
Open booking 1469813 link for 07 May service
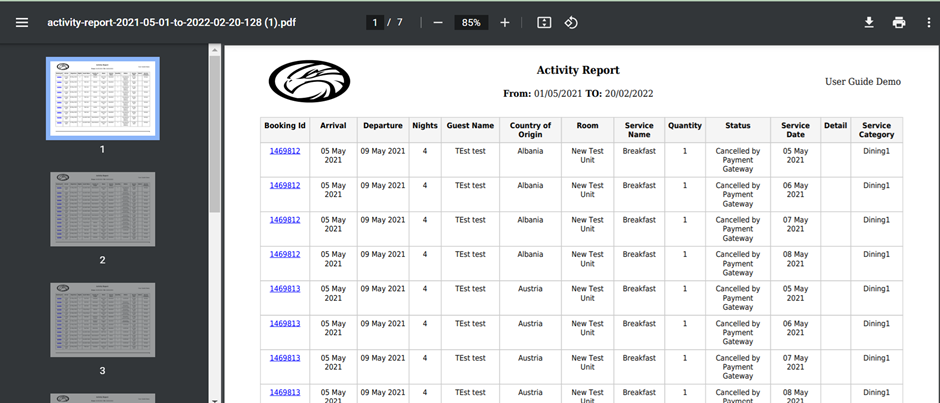coord(285,358)
